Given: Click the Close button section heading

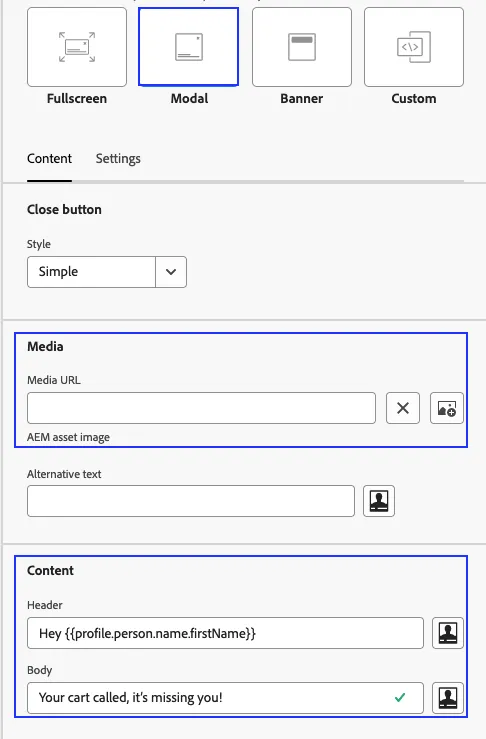Looking at the screenshot, I should tap(64, 209).
